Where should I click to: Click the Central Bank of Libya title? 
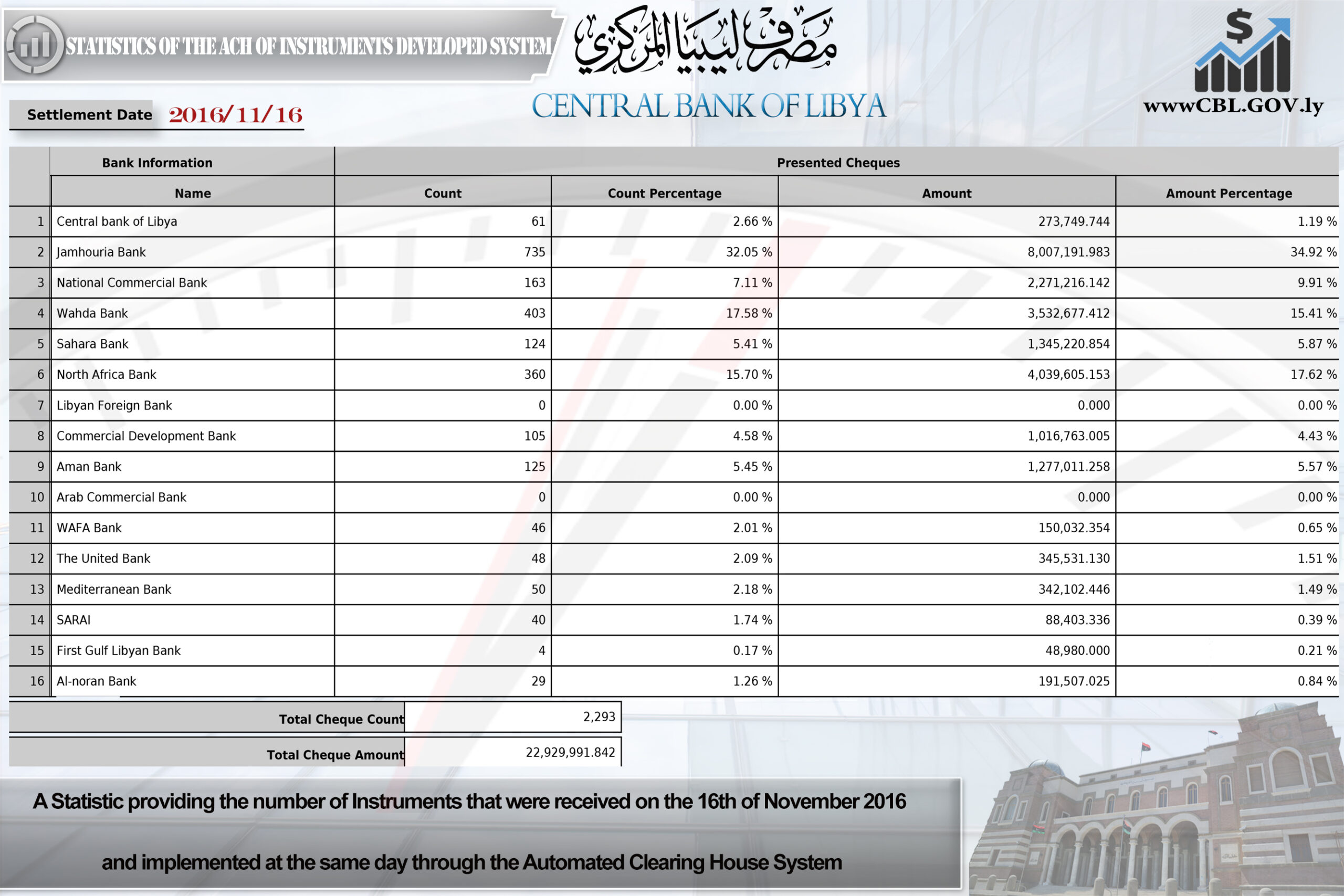tap(709, 106)
